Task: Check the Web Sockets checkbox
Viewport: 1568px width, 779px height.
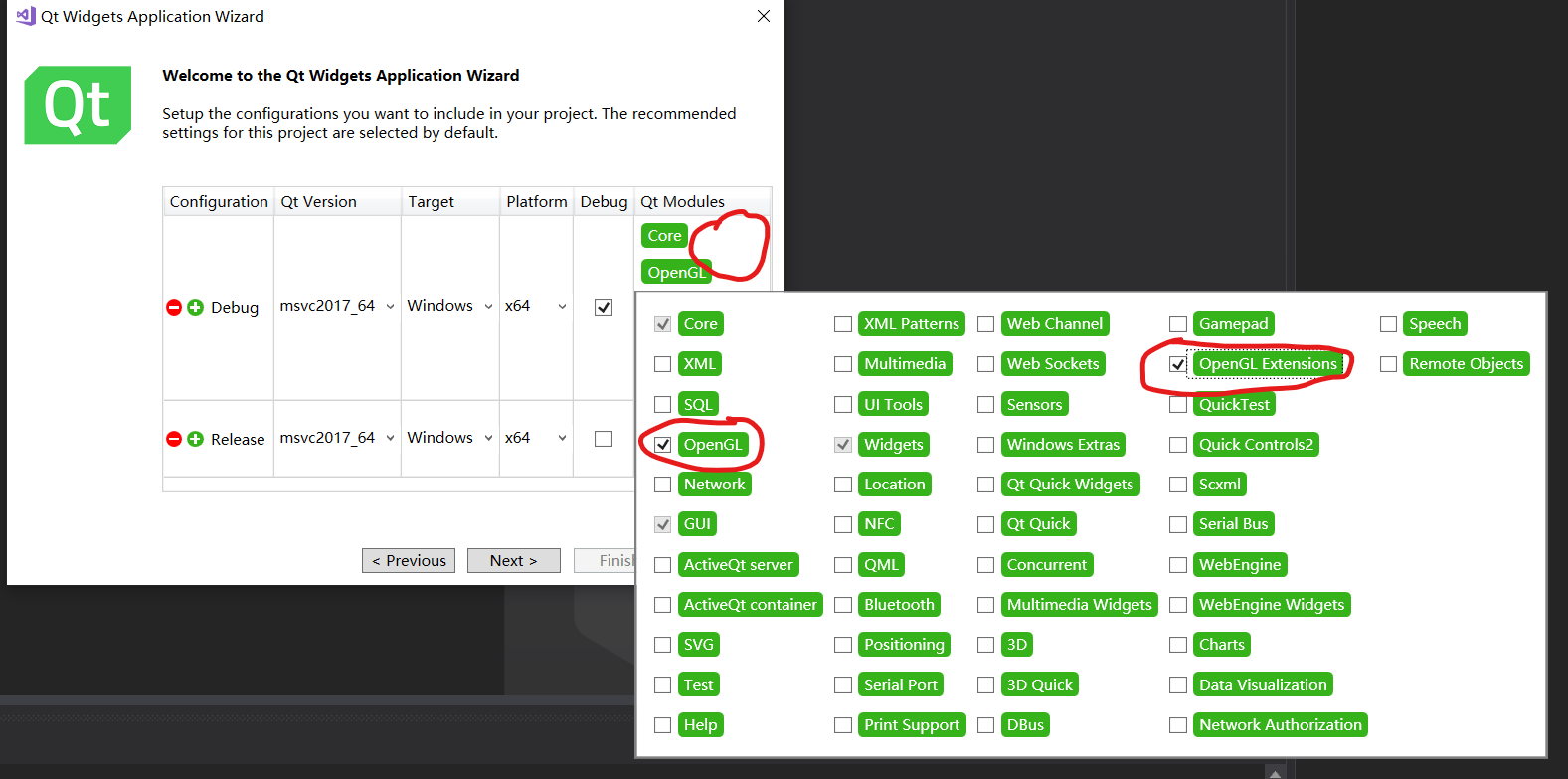Action: pos(986,364)
